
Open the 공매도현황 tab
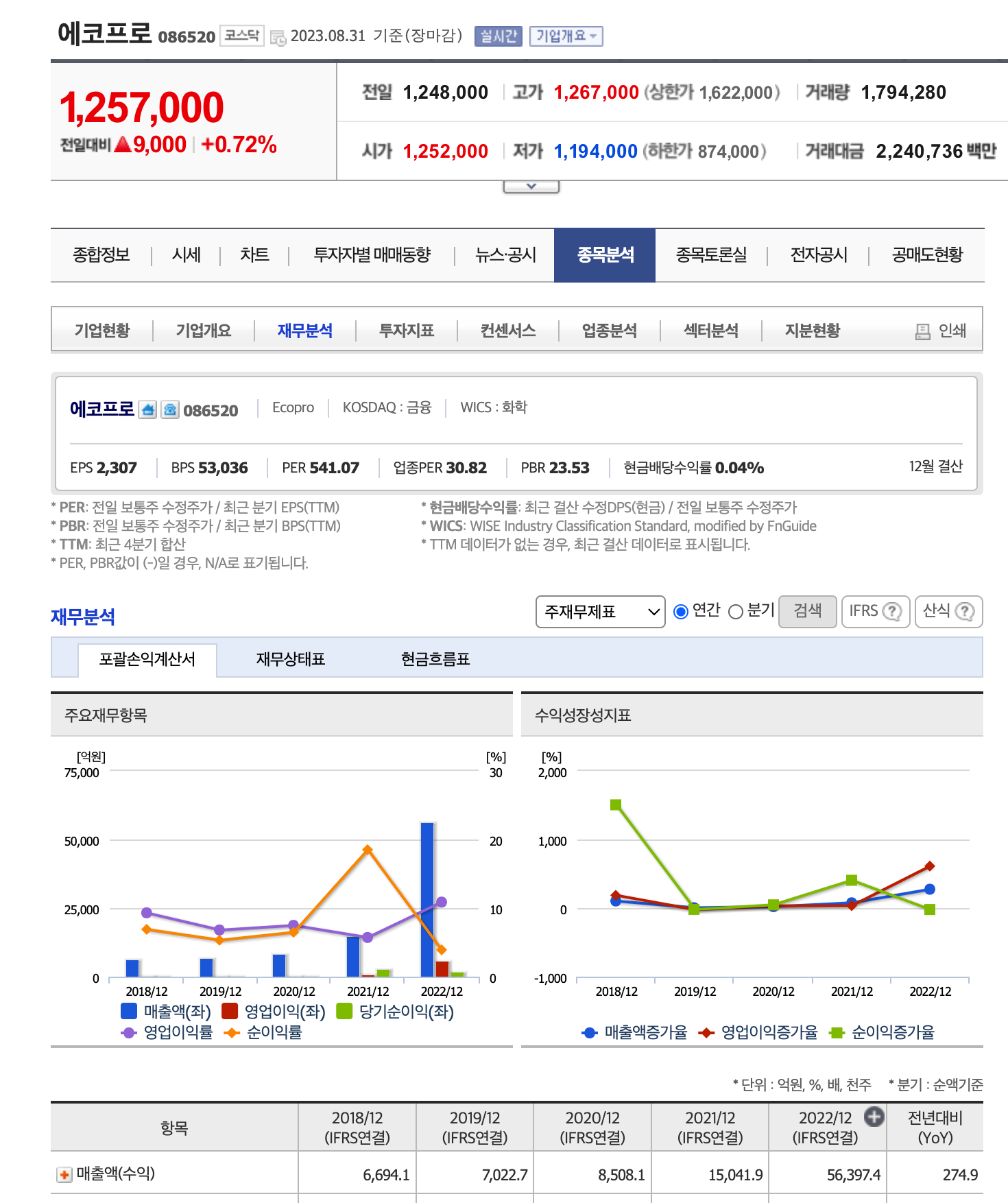pos(927,255)
